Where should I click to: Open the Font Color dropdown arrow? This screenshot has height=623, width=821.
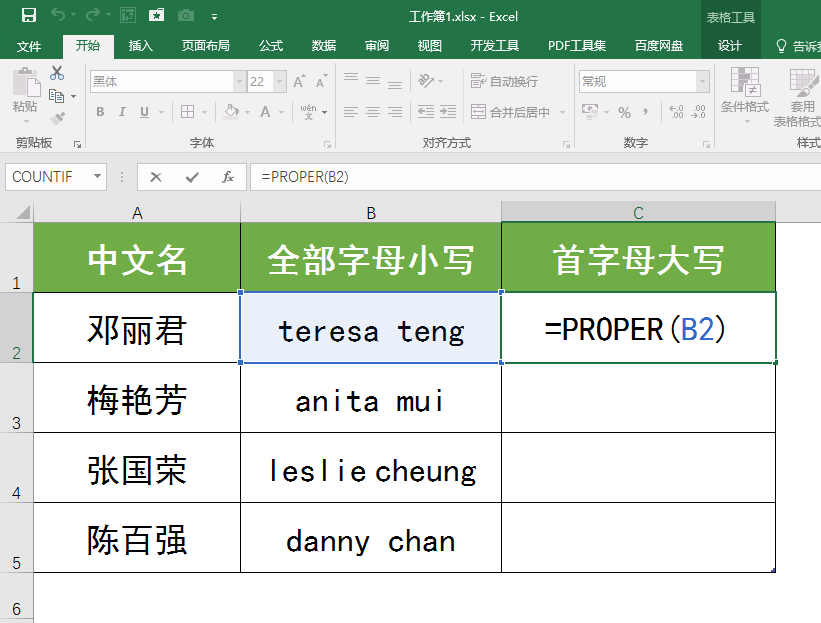tap(281, 112)
